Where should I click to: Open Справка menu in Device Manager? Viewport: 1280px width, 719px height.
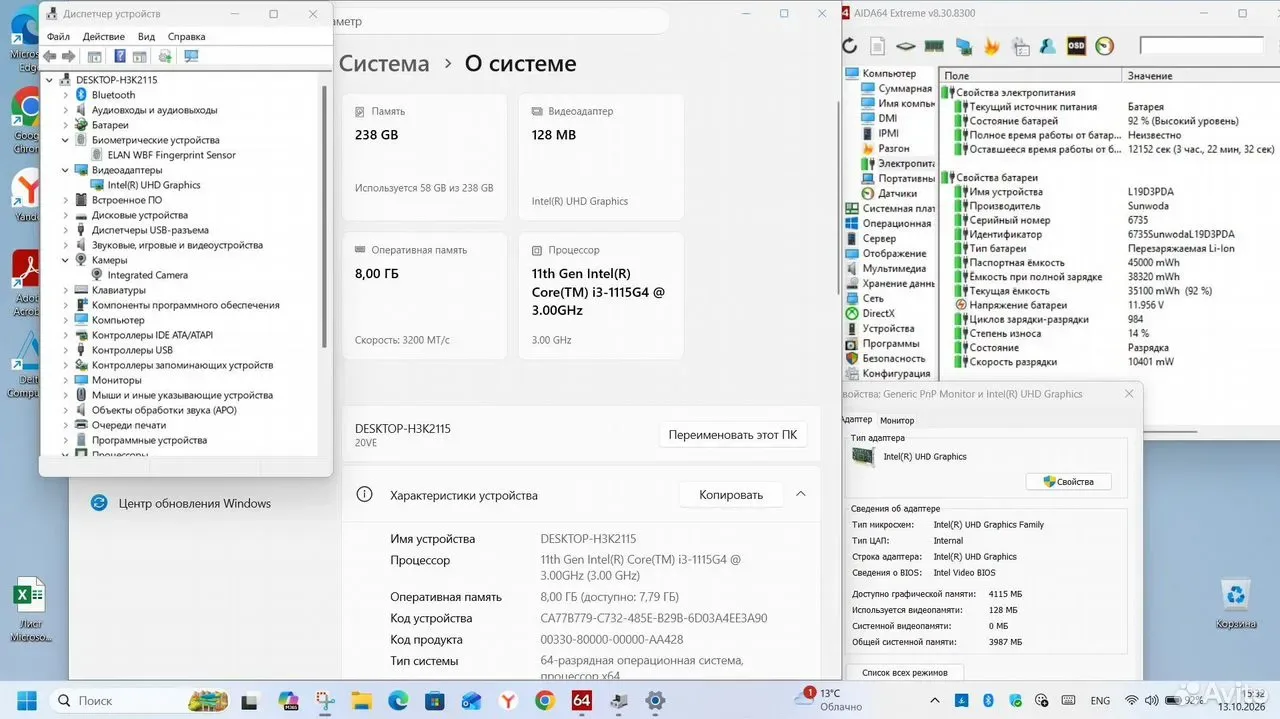tap(187, 37)
